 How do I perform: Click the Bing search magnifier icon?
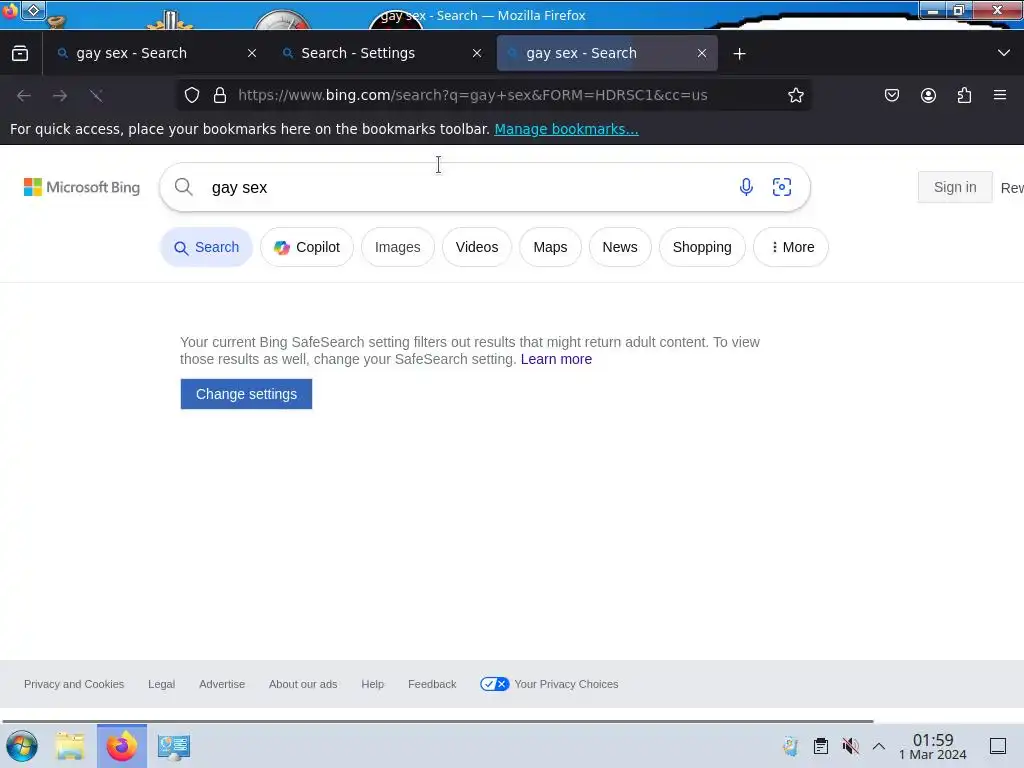click(184, 187)
